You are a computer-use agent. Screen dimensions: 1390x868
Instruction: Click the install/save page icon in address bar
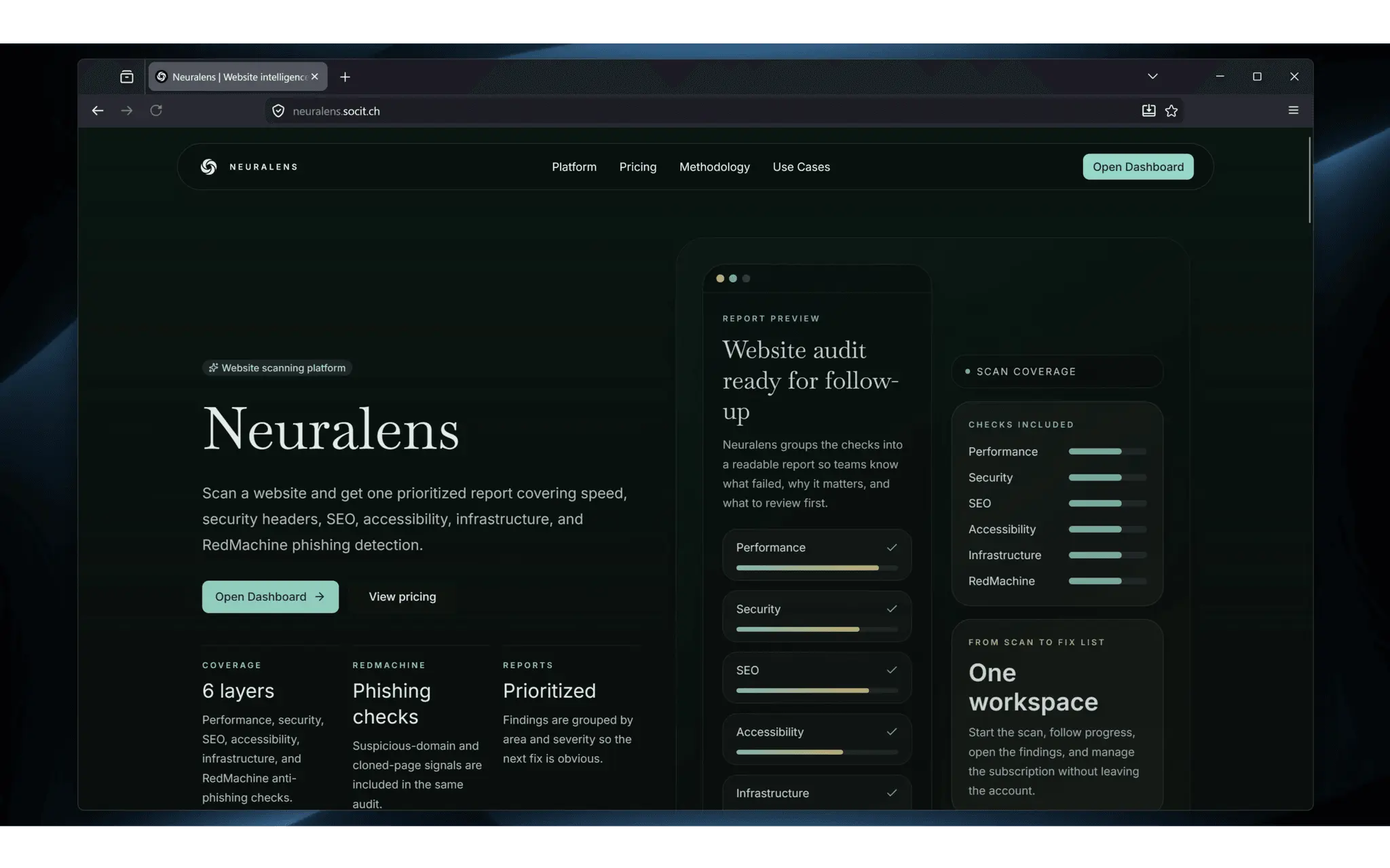pos(1148,111)
